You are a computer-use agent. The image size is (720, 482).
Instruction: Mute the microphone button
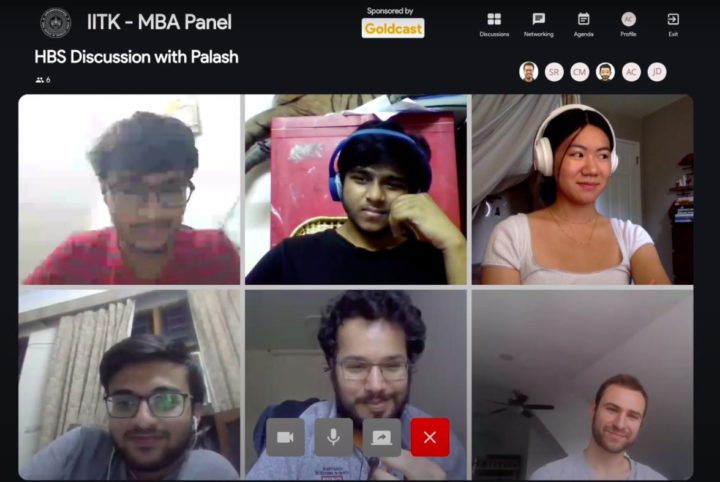pos(333,437)
